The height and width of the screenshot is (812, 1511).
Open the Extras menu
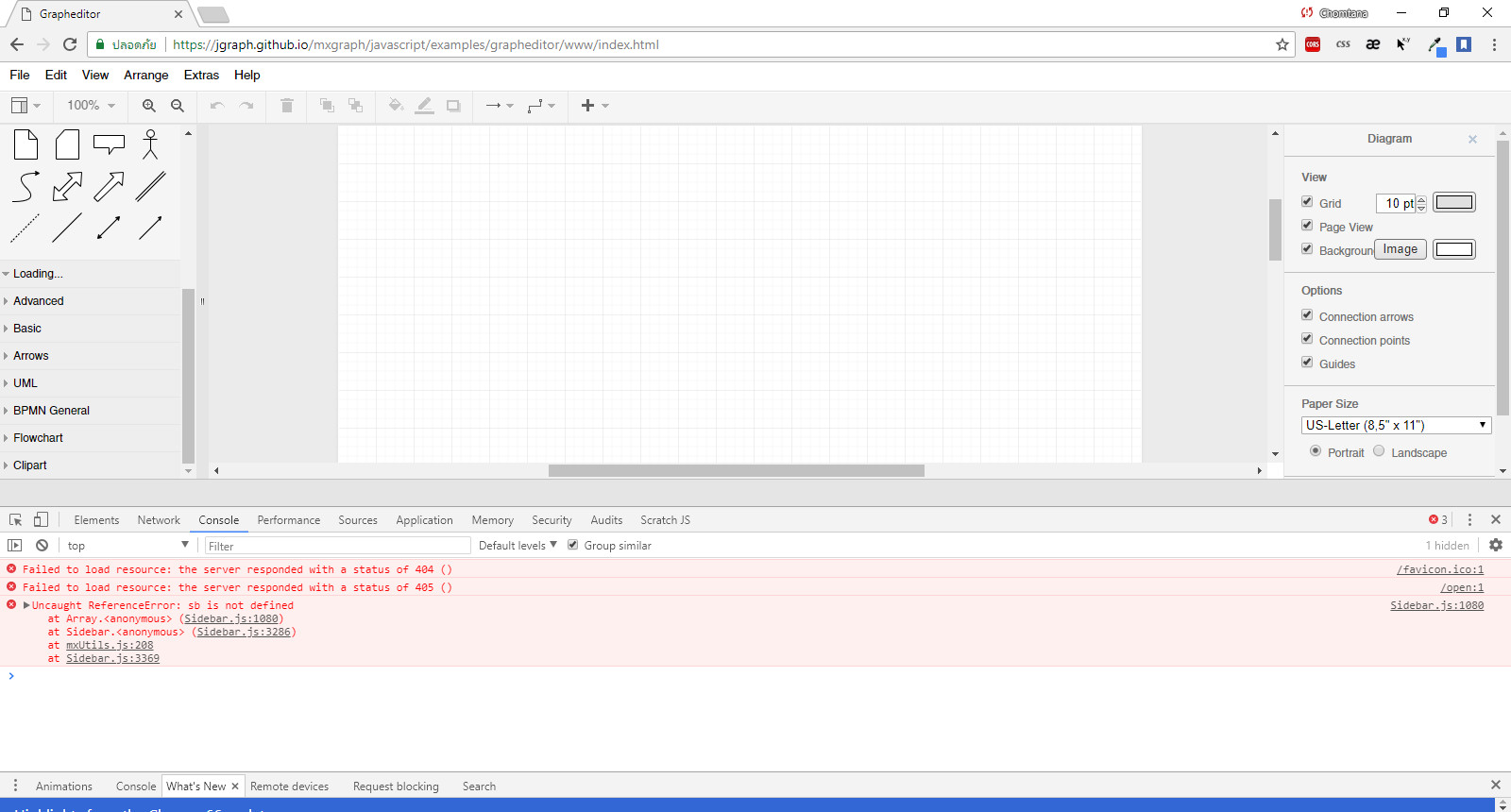pyautogui.click(x=201, y=75)
